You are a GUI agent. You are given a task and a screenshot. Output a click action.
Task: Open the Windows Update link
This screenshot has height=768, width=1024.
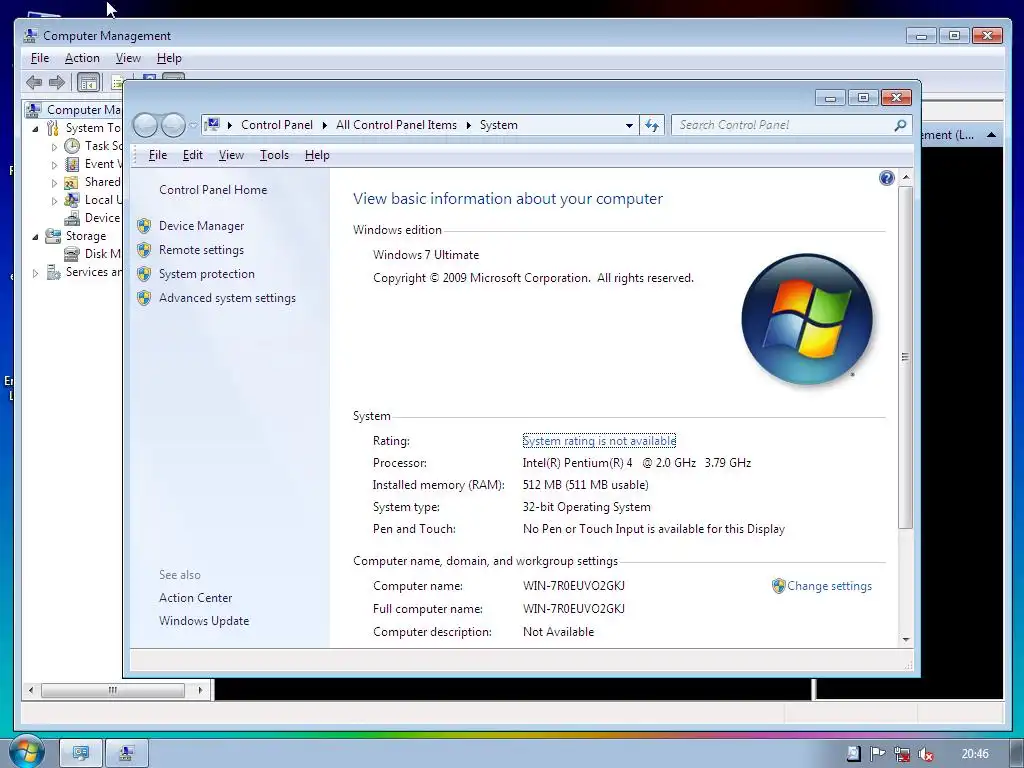[204, 621]
